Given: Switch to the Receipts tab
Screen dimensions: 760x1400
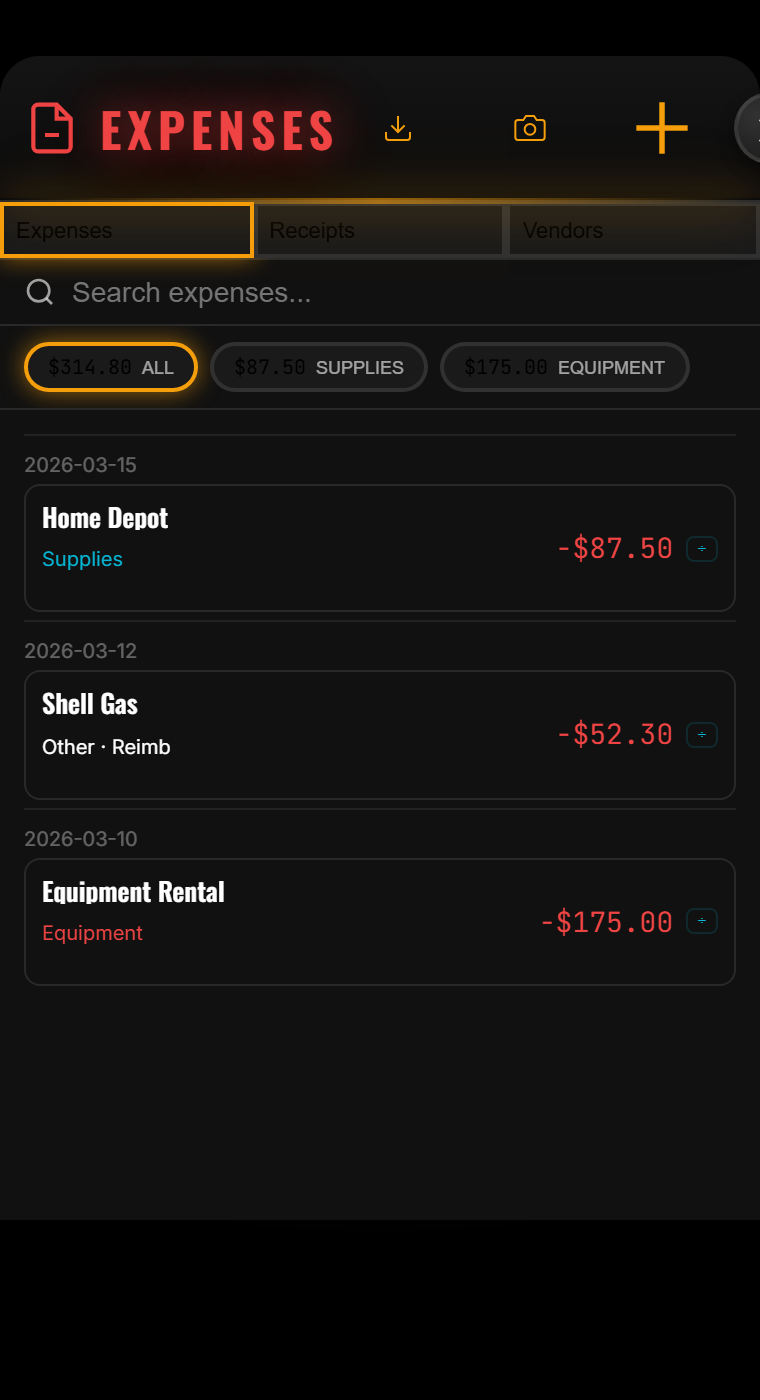Looking at the screenshot, I should pos(380,231).
